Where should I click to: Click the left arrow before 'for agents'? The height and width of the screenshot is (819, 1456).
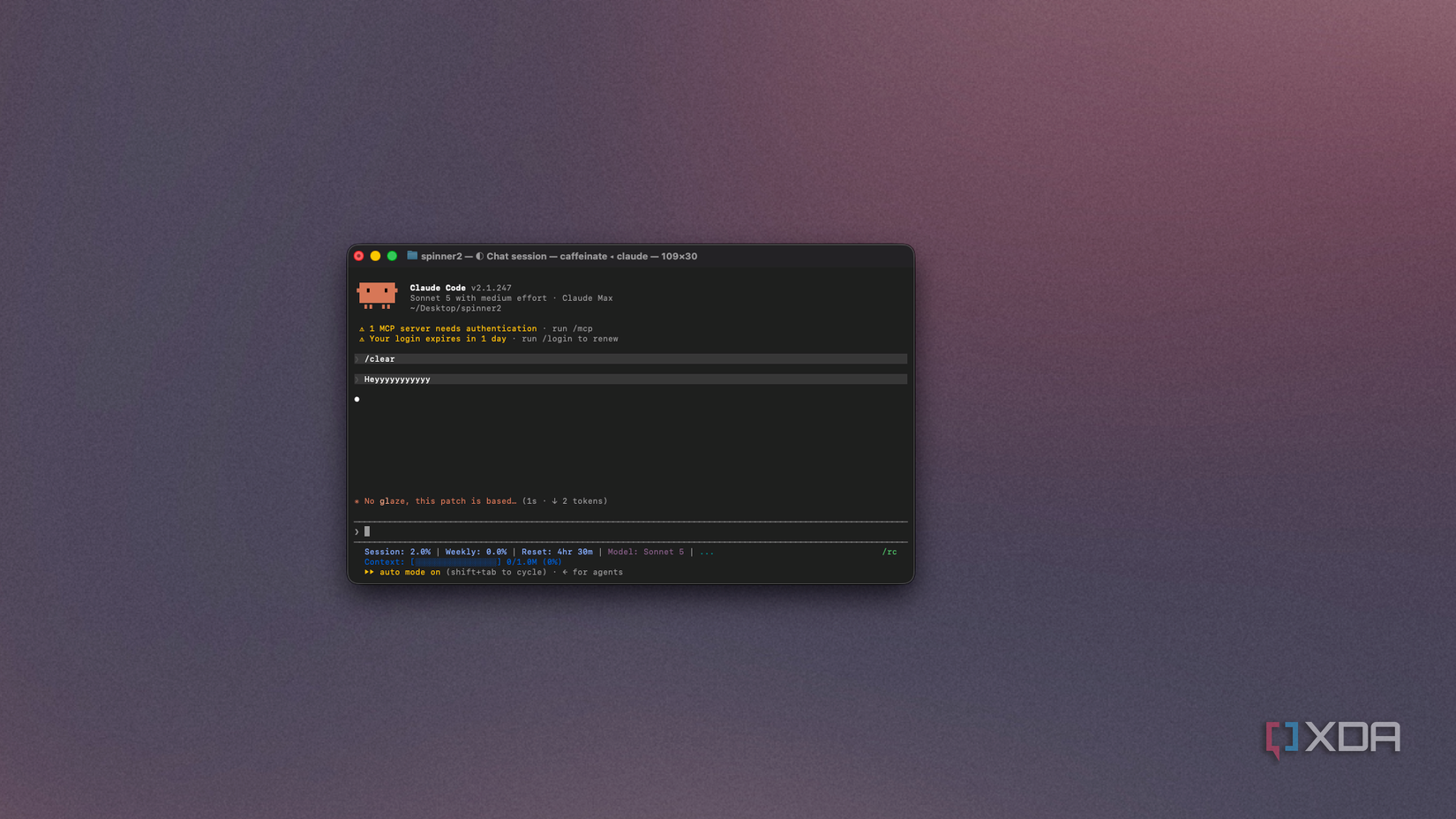pyautogui.click(x=565, y=572)
